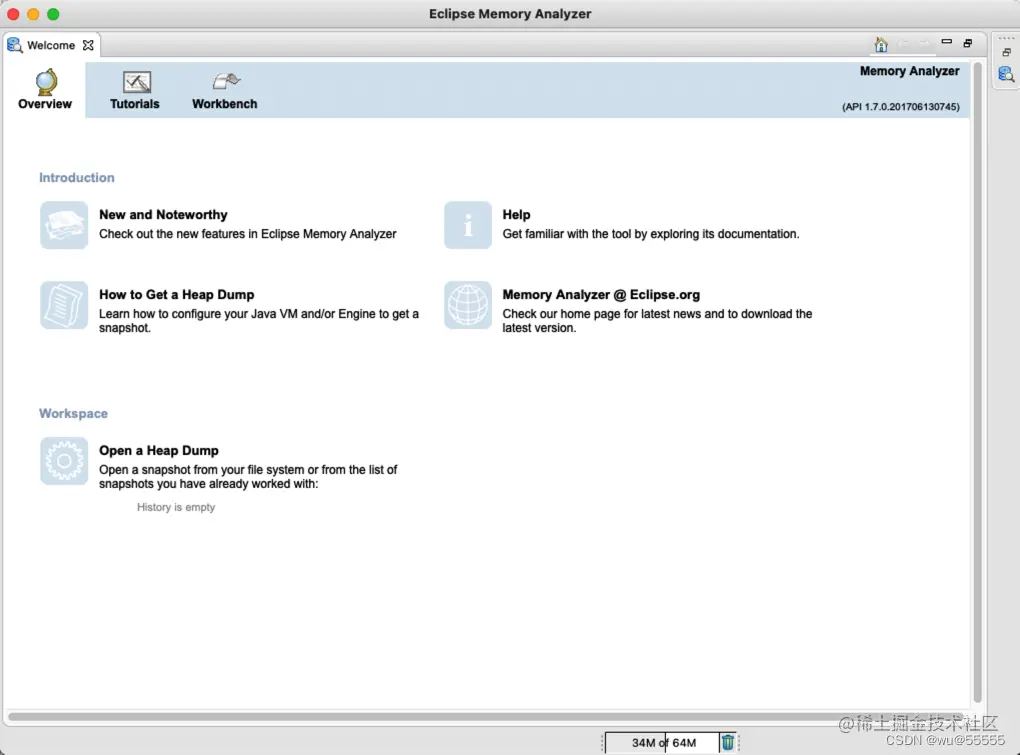Screen dimensions: 1020x755
Task: Open the New and Noteworthy link
Action: [x=163, y=215]
